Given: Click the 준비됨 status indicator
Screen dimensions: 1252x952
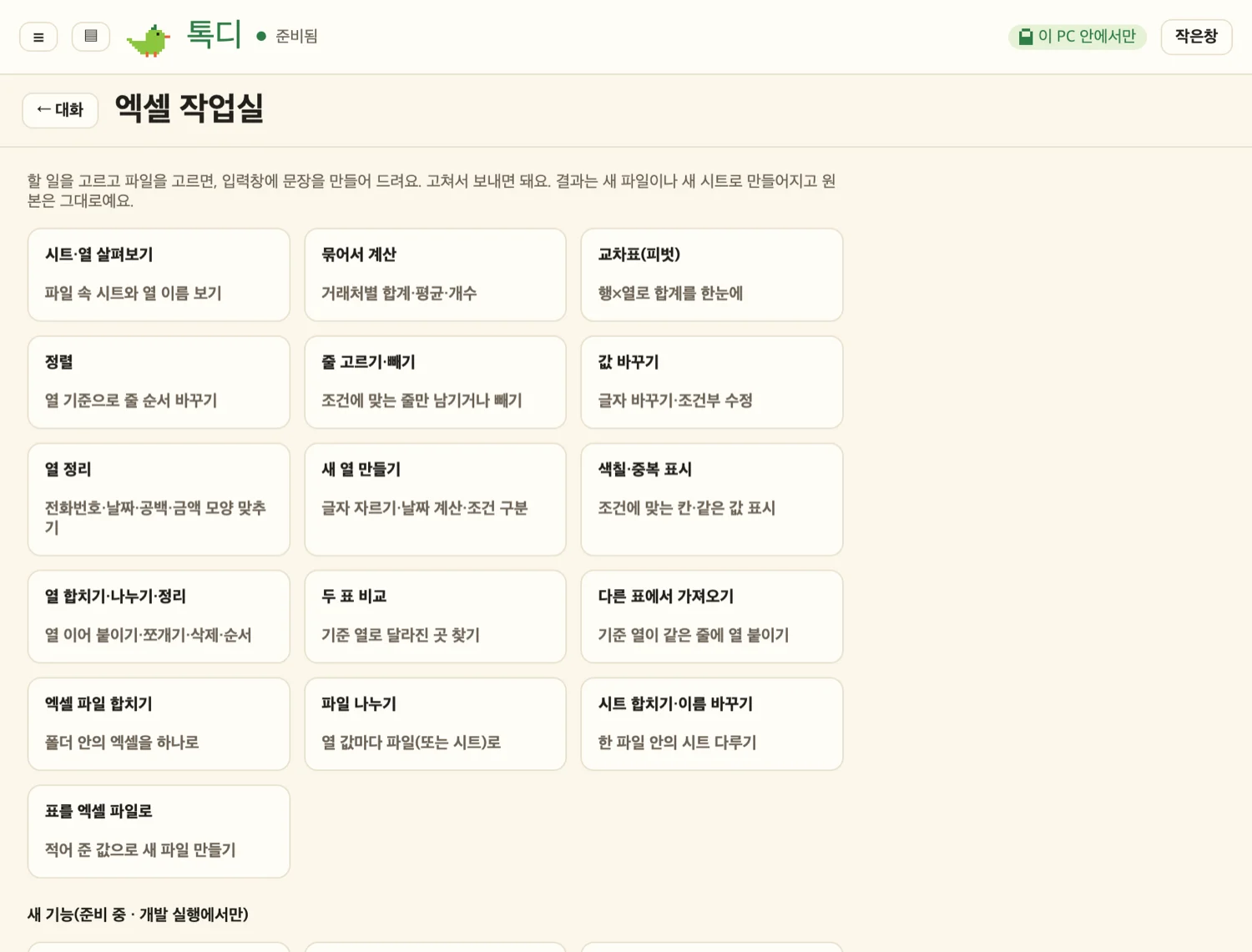Looking at the screenshot, I should [287, 36].
